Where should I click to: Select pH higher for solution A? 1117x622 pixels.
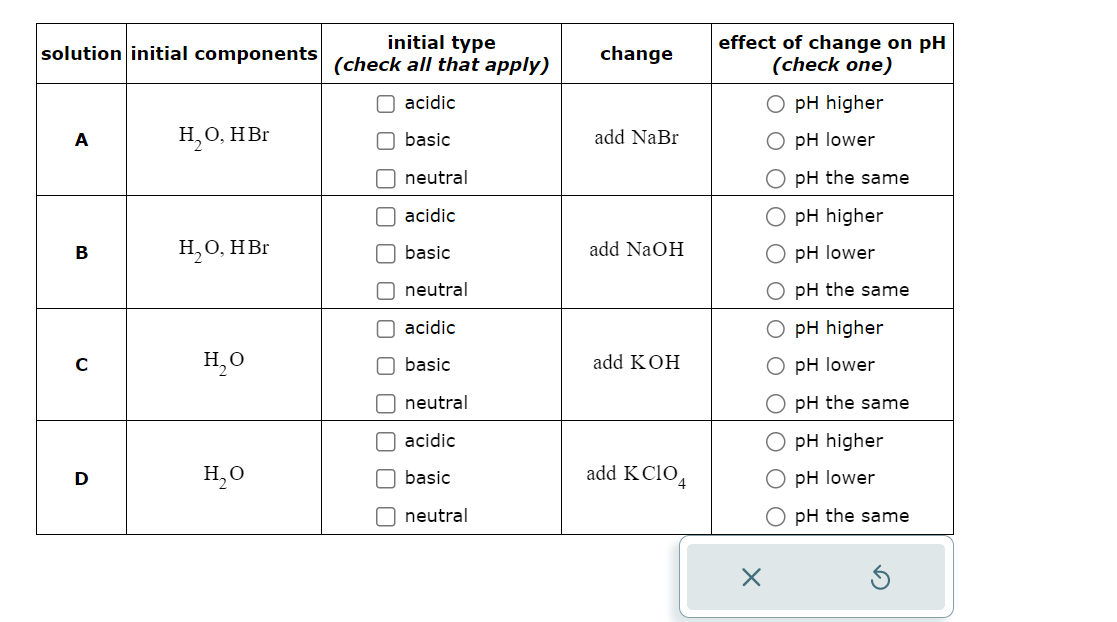coord(776,103)
